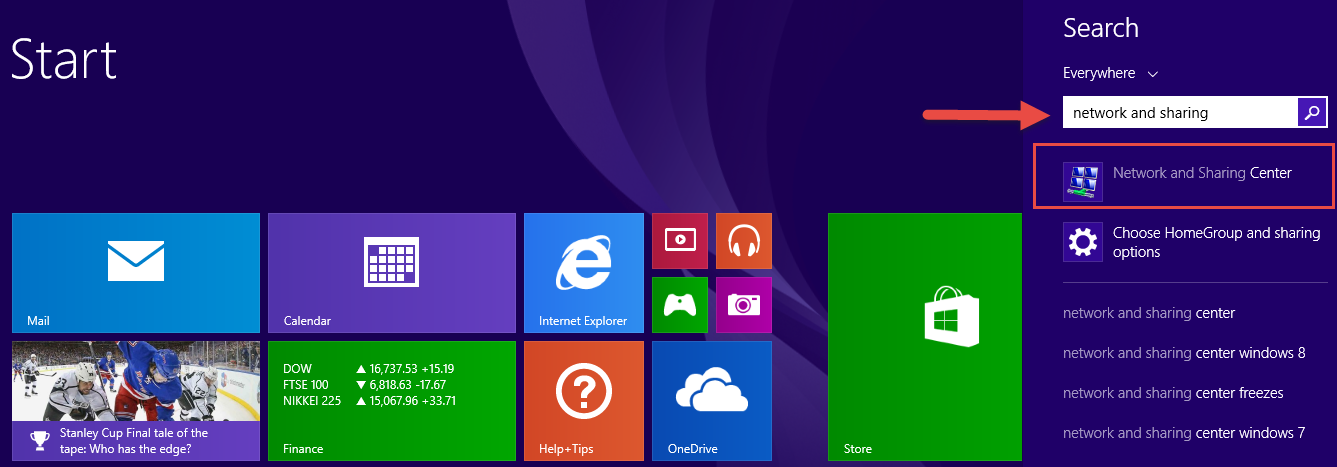Select suggestion 'network and sharing center windows 7'
1337x467 pixels.
pyautogui.click(x=1184, y=433)
